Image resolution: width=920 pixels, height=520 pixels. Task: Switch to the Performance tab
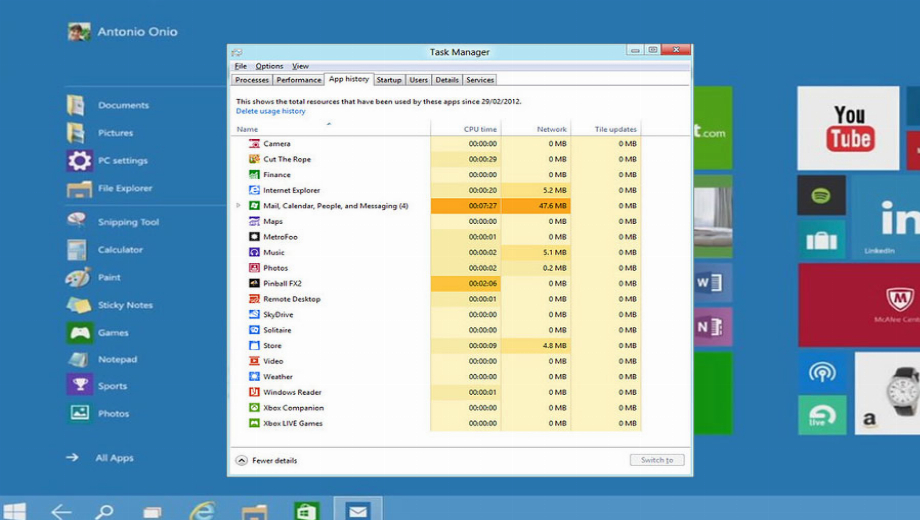[x=299, y=80]
